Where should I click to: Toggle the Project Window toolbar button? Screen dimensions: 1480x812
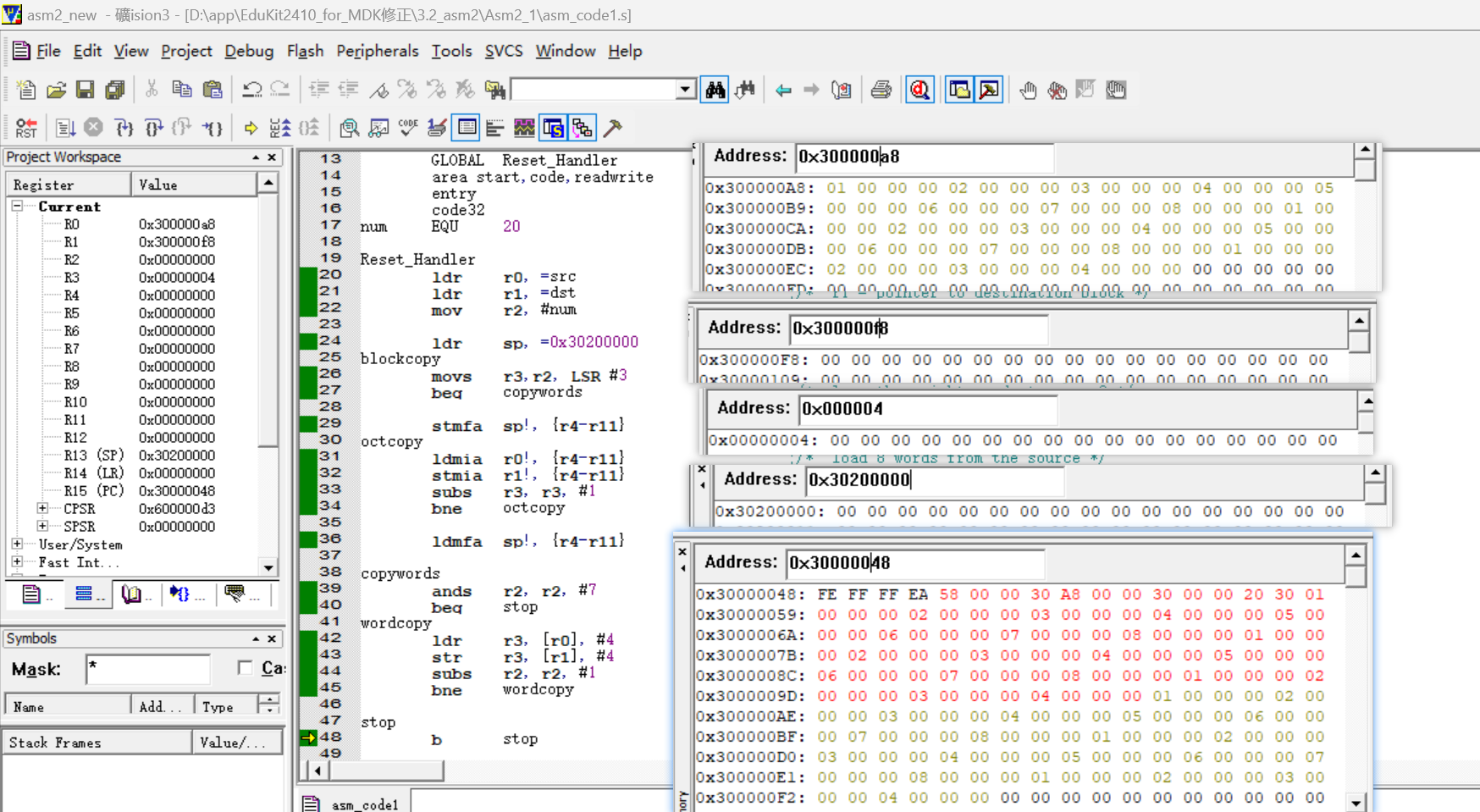959,90
